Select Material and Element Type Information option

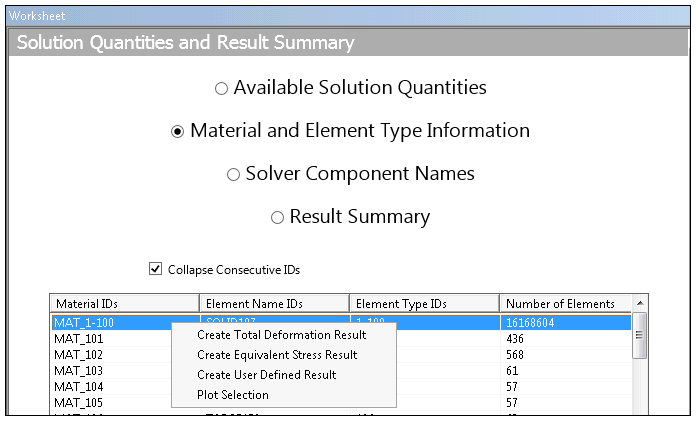point(178,132)
